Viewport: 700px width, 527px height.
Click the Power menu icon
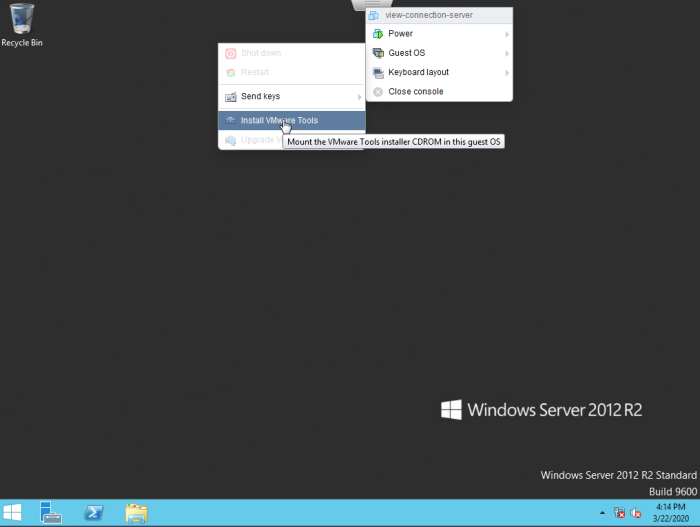tap(378, 34)
